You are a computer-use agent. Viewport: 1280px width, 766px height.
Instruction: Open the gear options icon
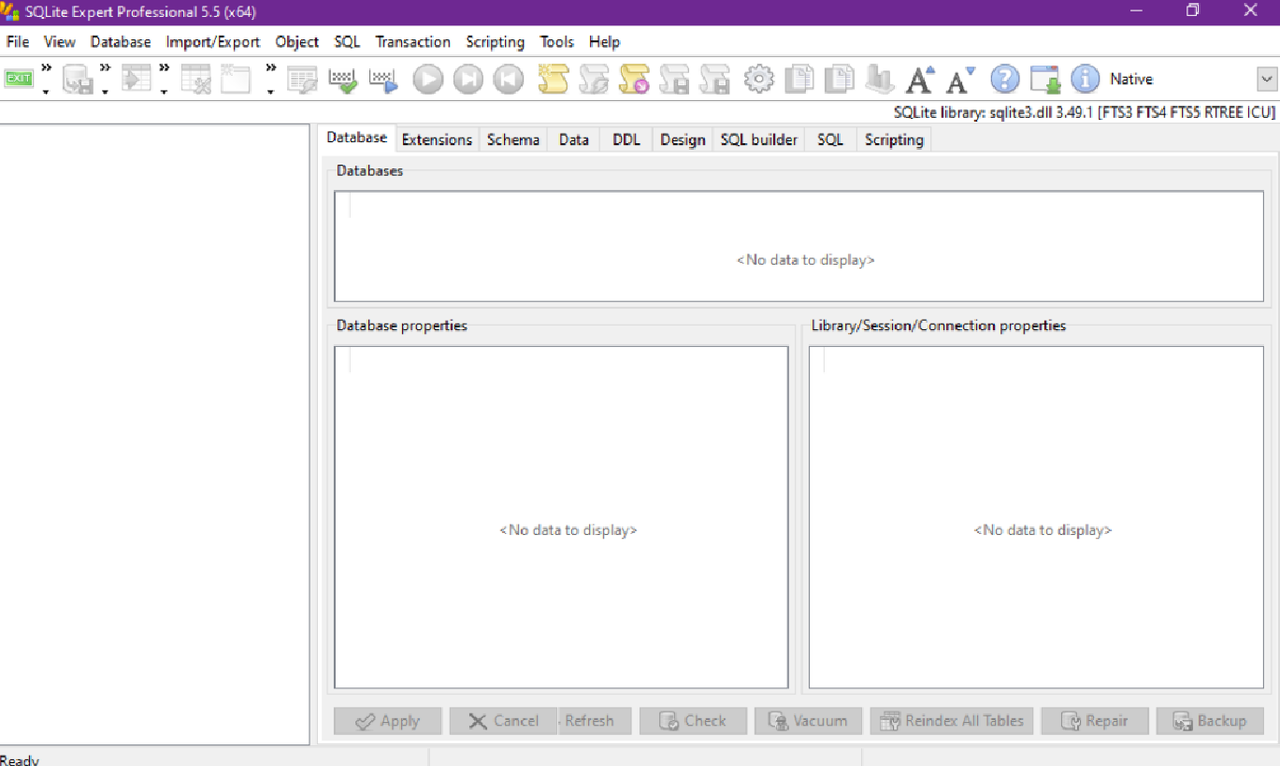tap(759, 79)
